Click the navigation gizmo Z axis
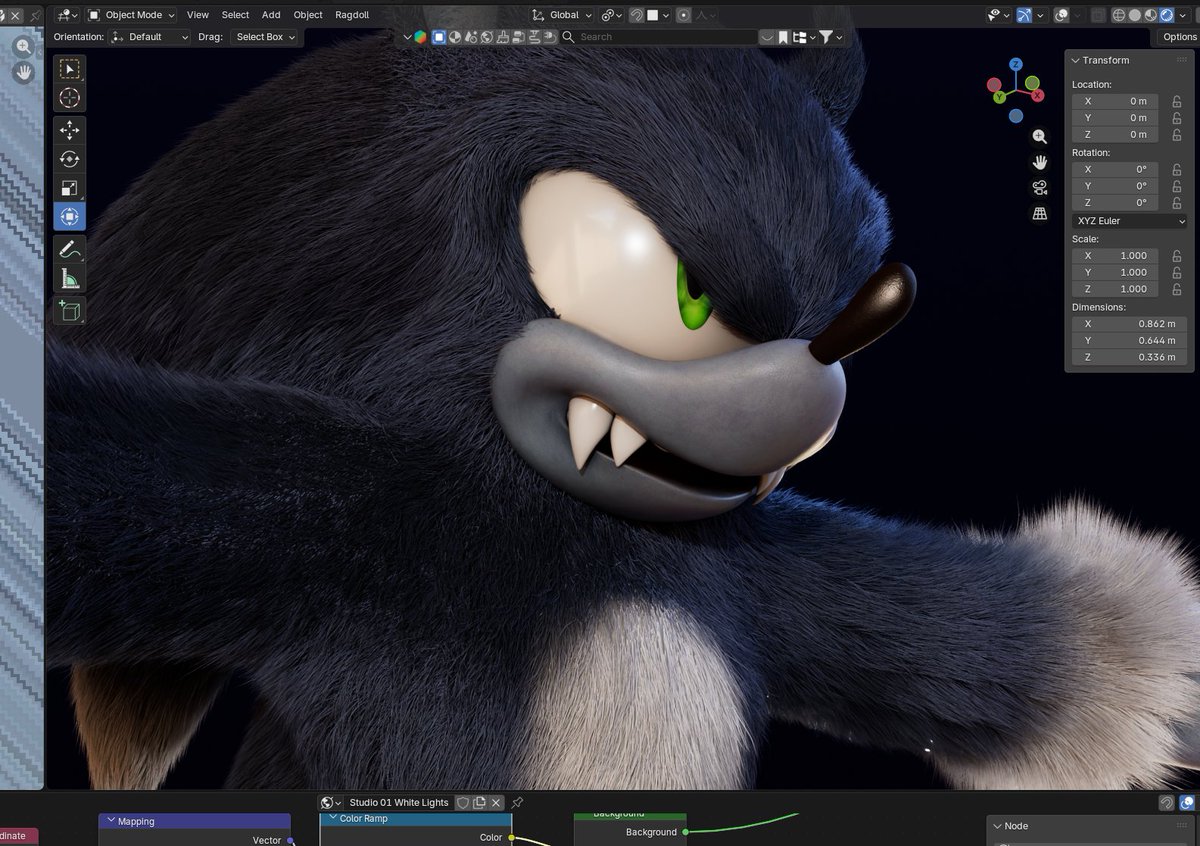1200x846 pixels. 1015,65
